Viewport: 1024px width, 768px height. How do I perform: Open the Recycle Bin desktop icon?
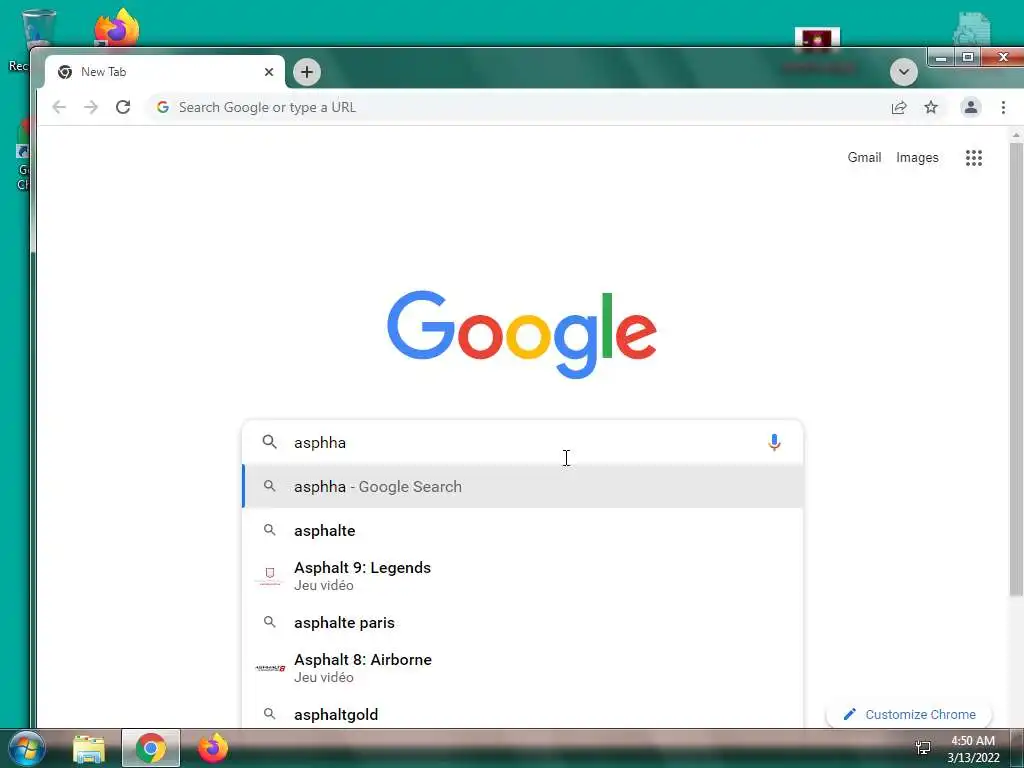coord(38,29)
